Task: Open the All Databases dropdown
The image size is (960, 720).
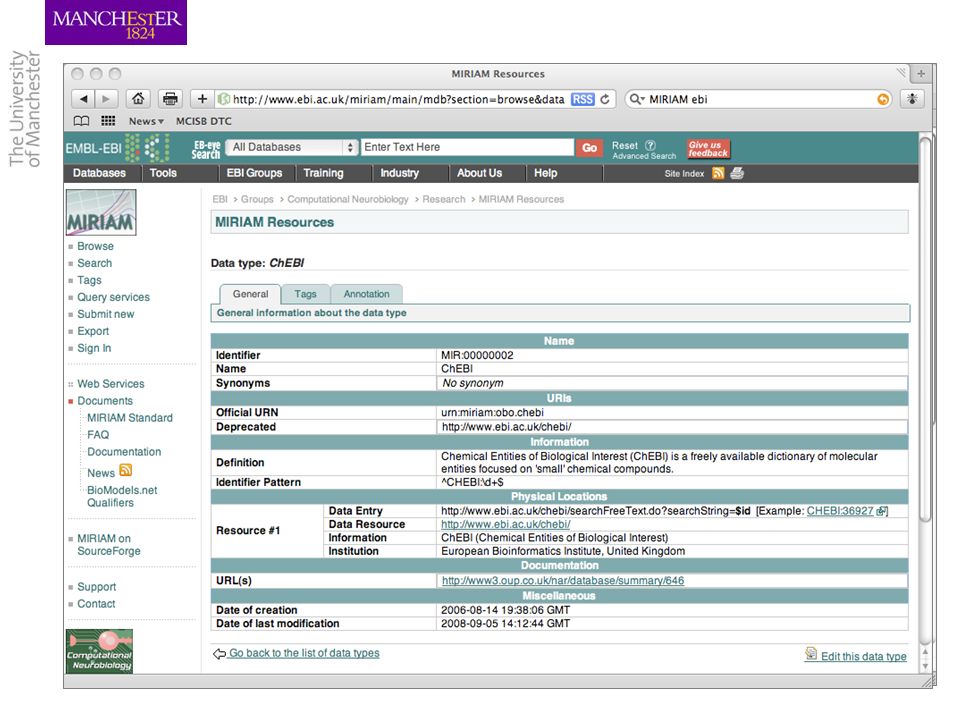Action: click(291, 147)
